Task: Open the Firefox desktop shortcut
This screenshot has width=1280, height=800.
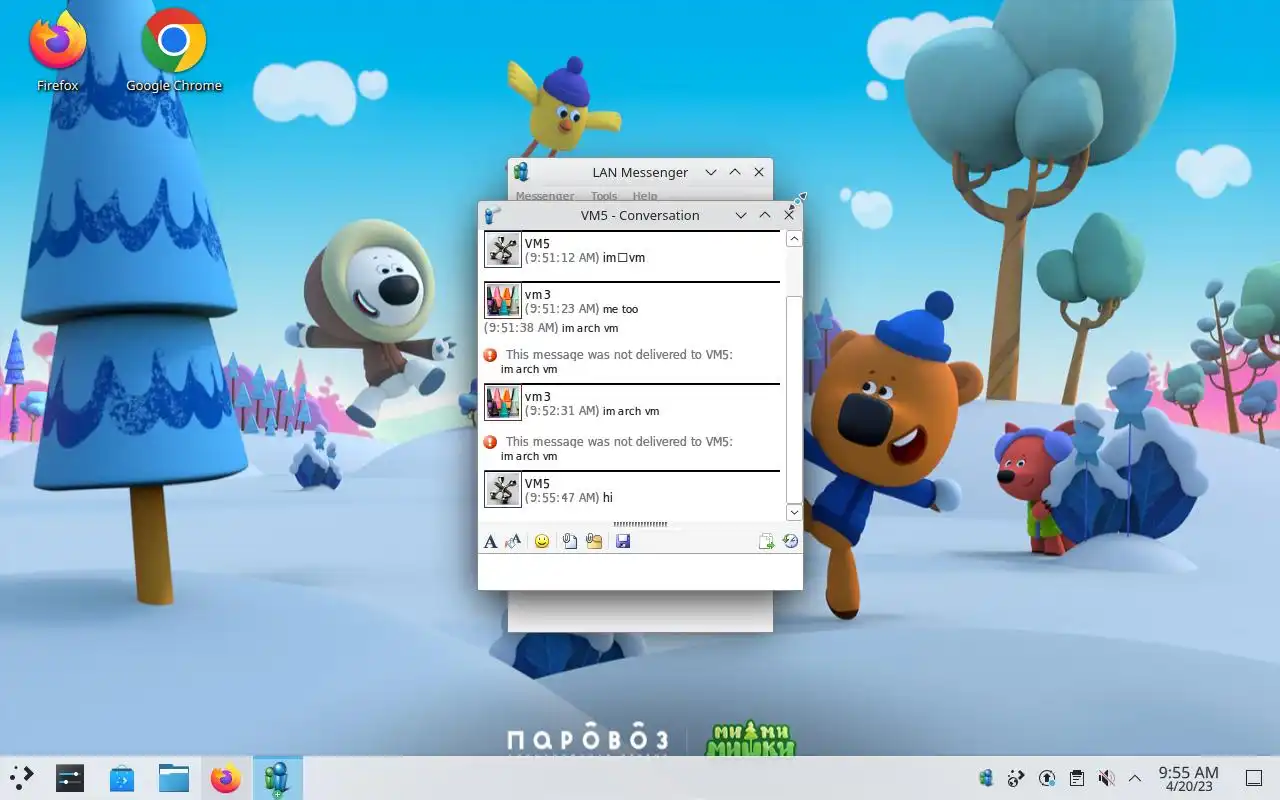Action: click(x=57, y=52)
